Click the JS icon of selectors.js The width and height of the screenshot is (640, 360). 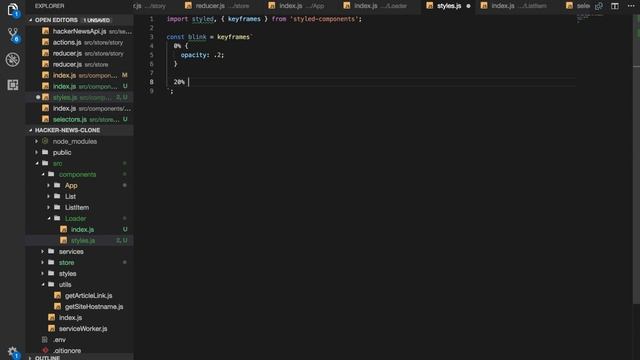[45, 119]
